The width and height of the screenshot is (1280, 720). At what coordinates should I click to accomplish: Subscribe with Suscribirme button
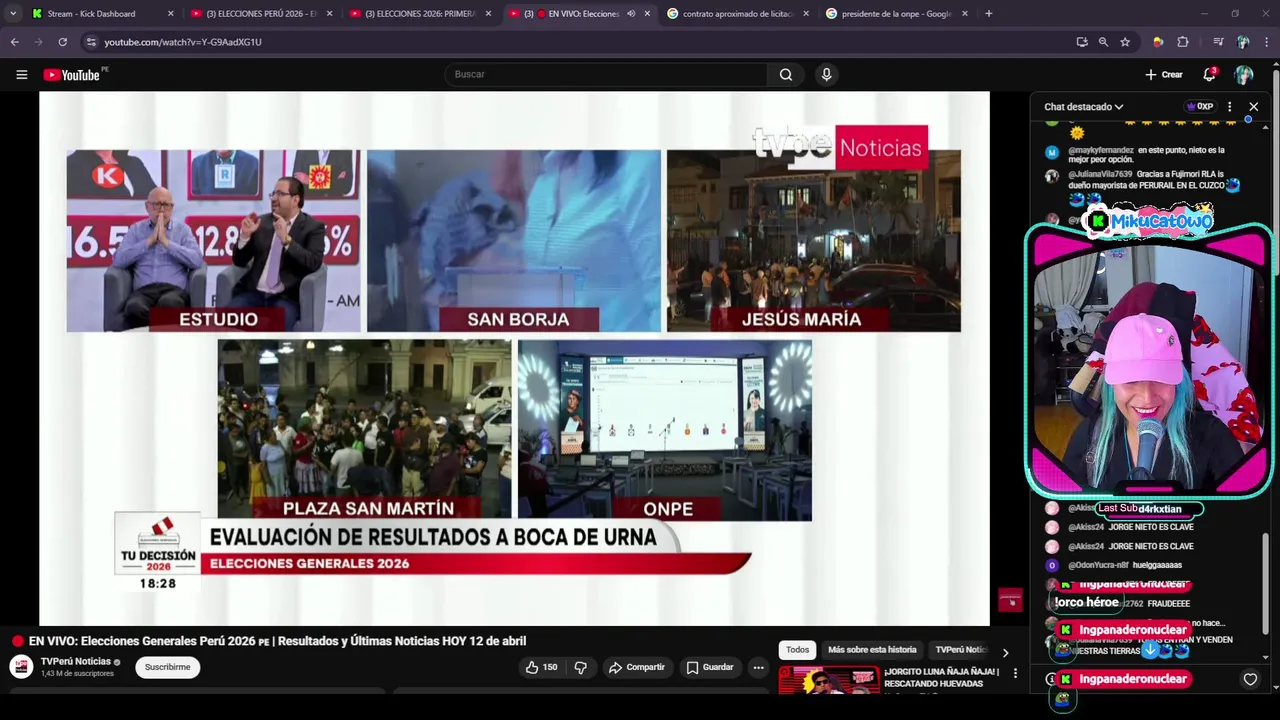point(167,667)
